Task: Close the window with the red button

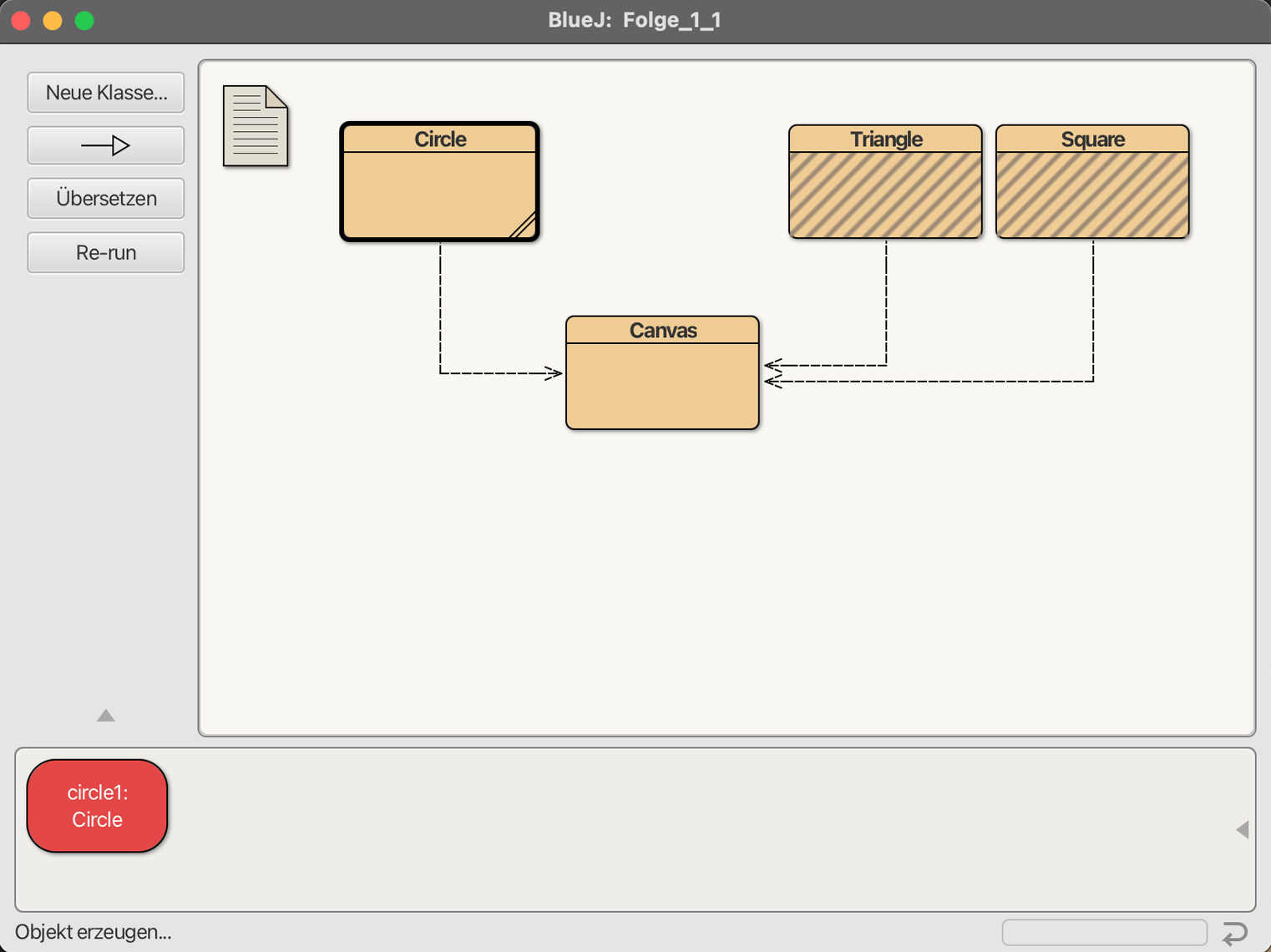Action: (21, 20)
